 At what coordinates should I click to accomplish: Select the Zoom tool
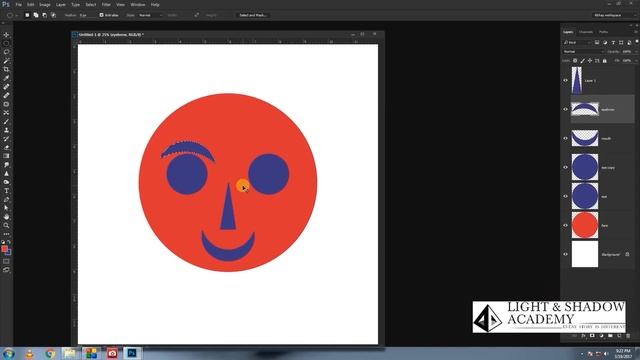point(6,225)
